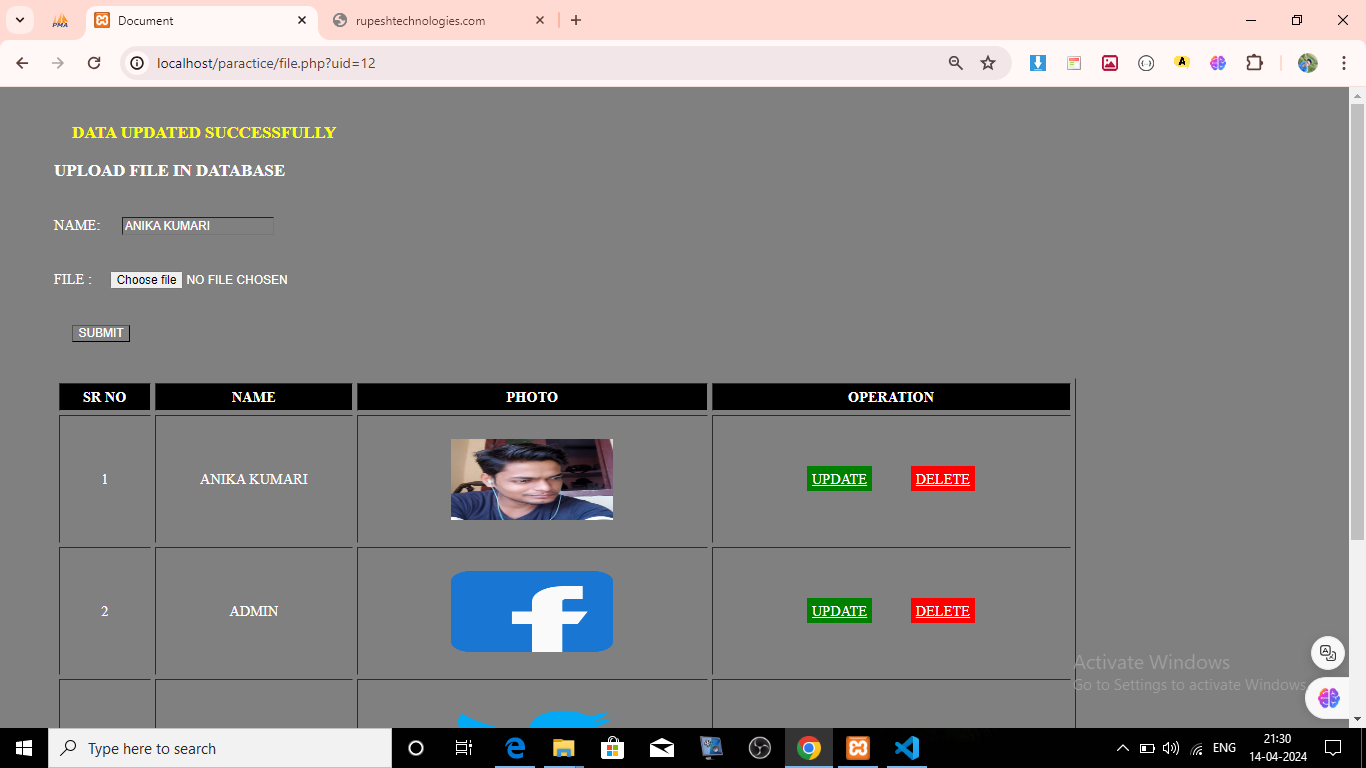The width and height of the screenshot is (1366, 768).
Task: Click the volume speaker tray icon
Action: coord(1171,748)
